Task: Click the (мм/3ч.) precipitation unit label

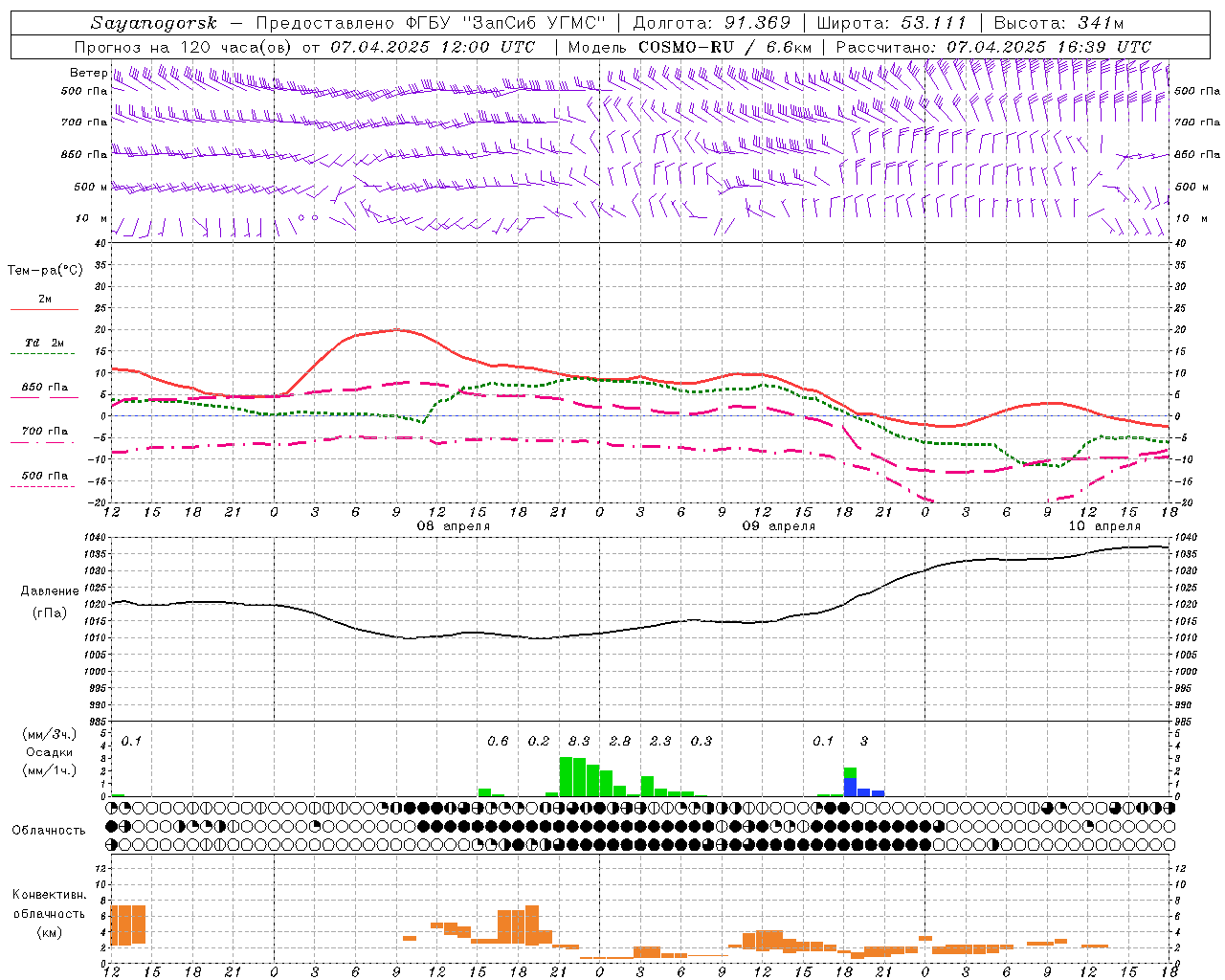Action: (x=50, y=734)
